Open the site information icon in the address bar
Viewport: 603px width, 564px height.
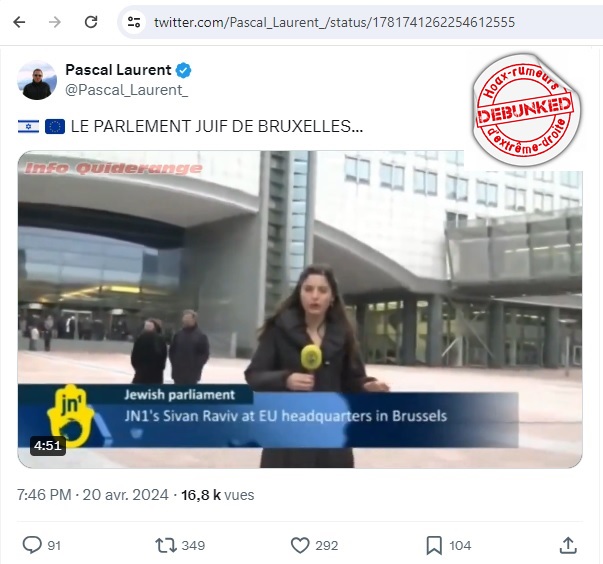click(134, 22)
